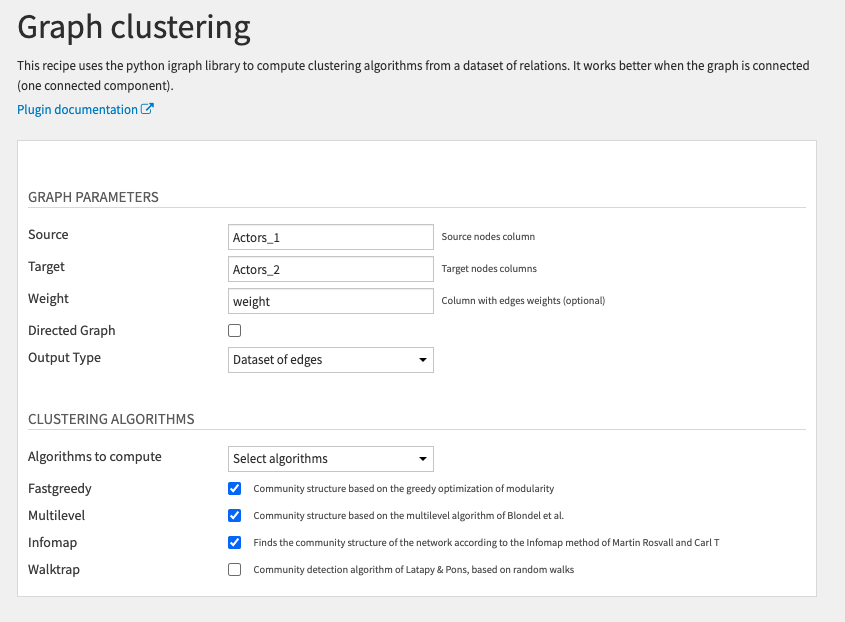Click the 'Column with edges weights' hint text
Image resolution: width=845 pixels, height=622 pixels.
point(523,301)
